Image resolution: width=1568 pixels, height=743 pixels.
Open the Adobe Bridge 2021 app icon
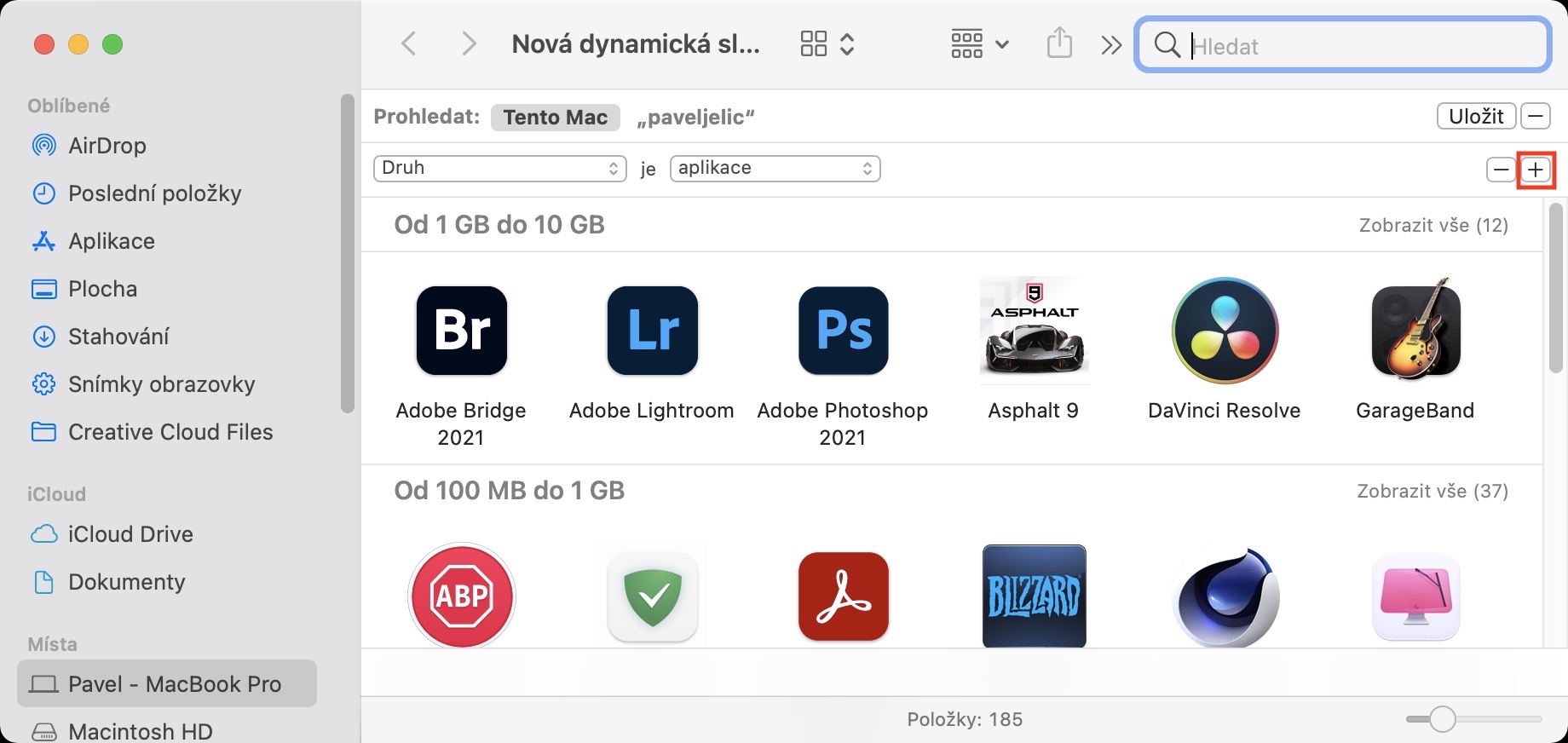pyautogui.click(x=462, y=331)
